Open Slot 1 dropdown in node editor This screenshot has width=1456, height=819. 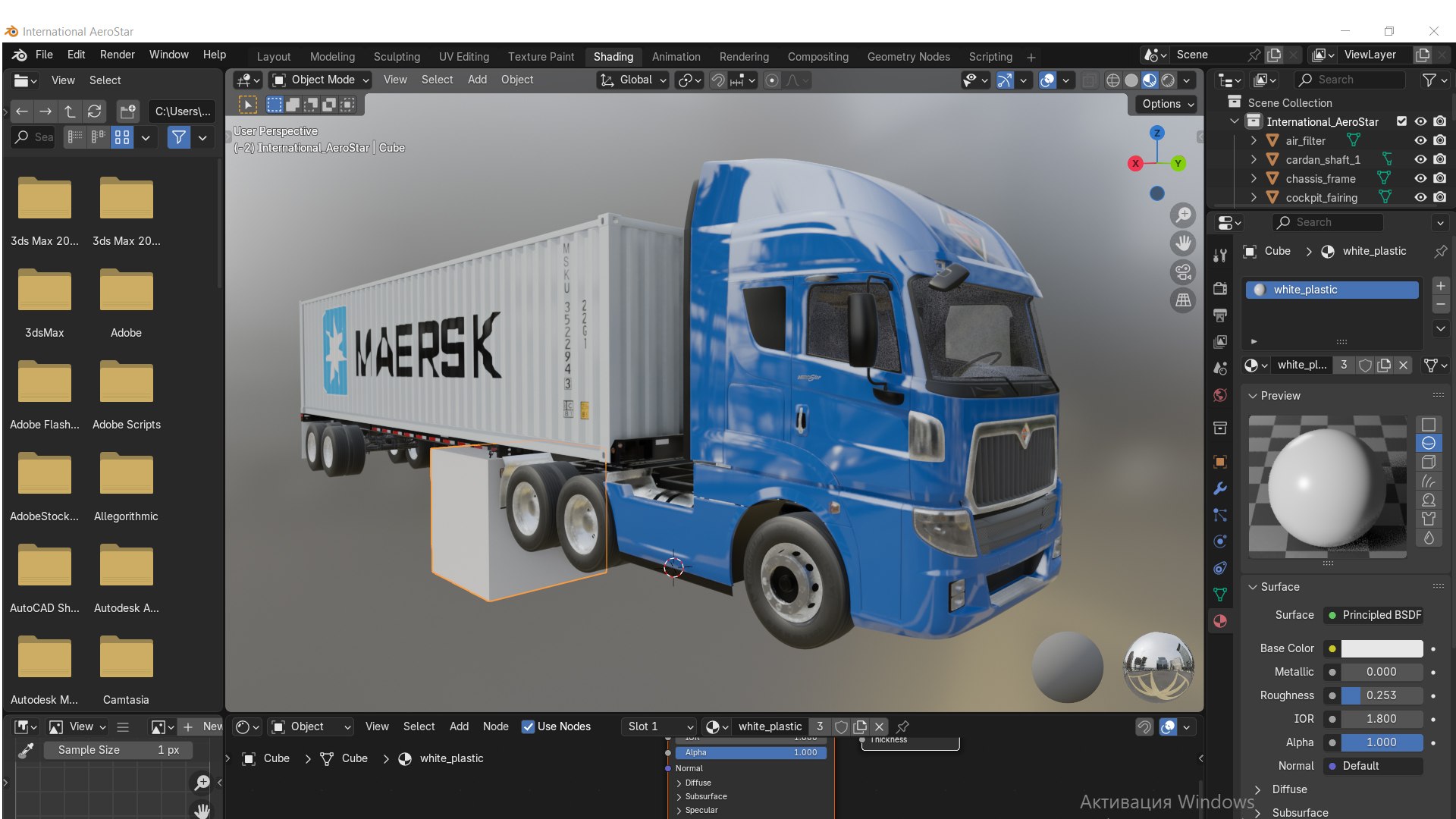(x=659, y=726)
